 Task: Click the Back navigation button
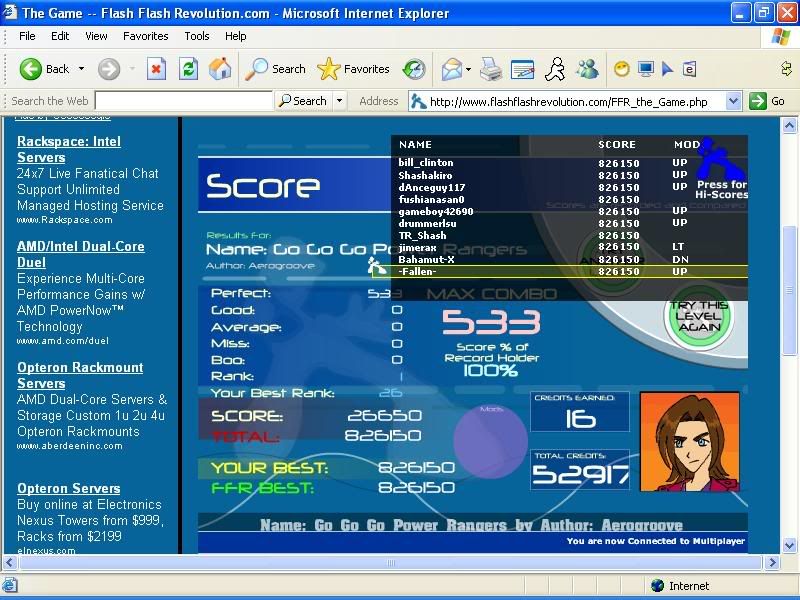point(45,69)
